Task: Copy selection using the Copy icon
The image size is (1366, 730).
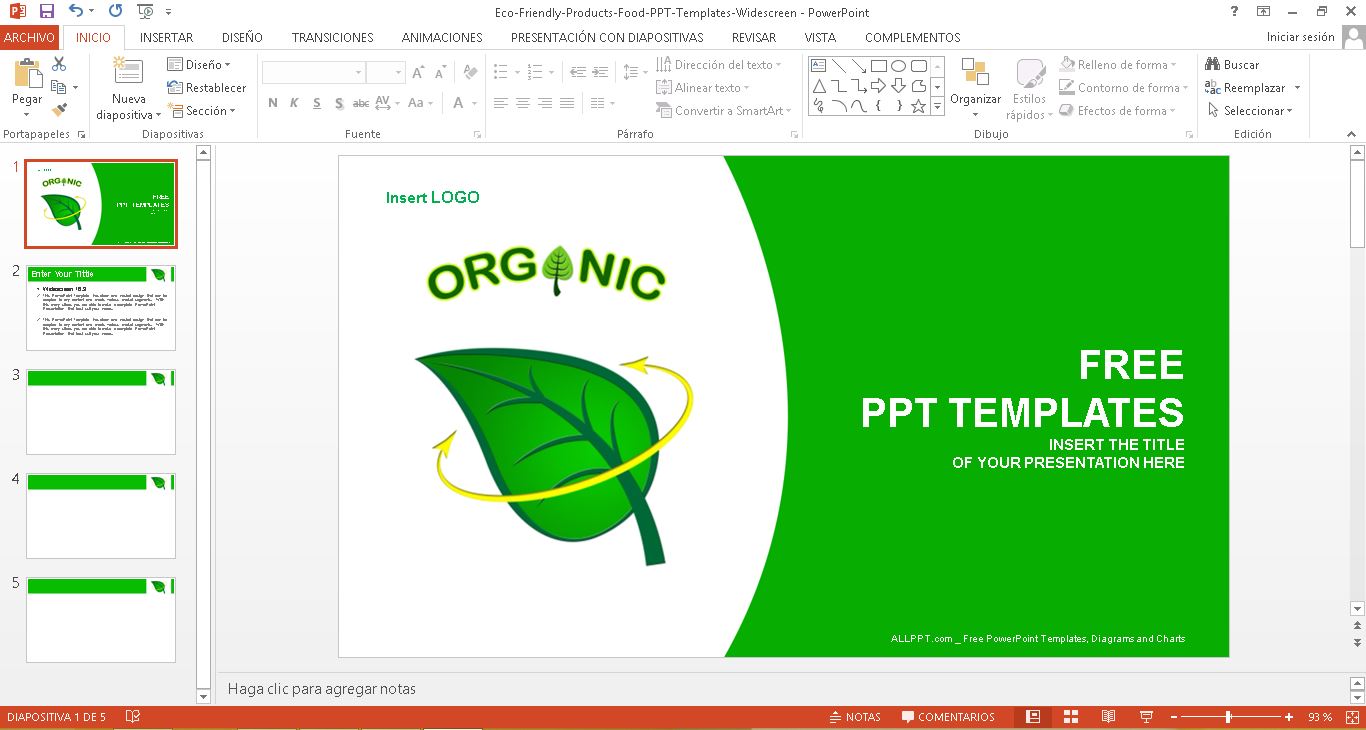Action: pos(59,88)
